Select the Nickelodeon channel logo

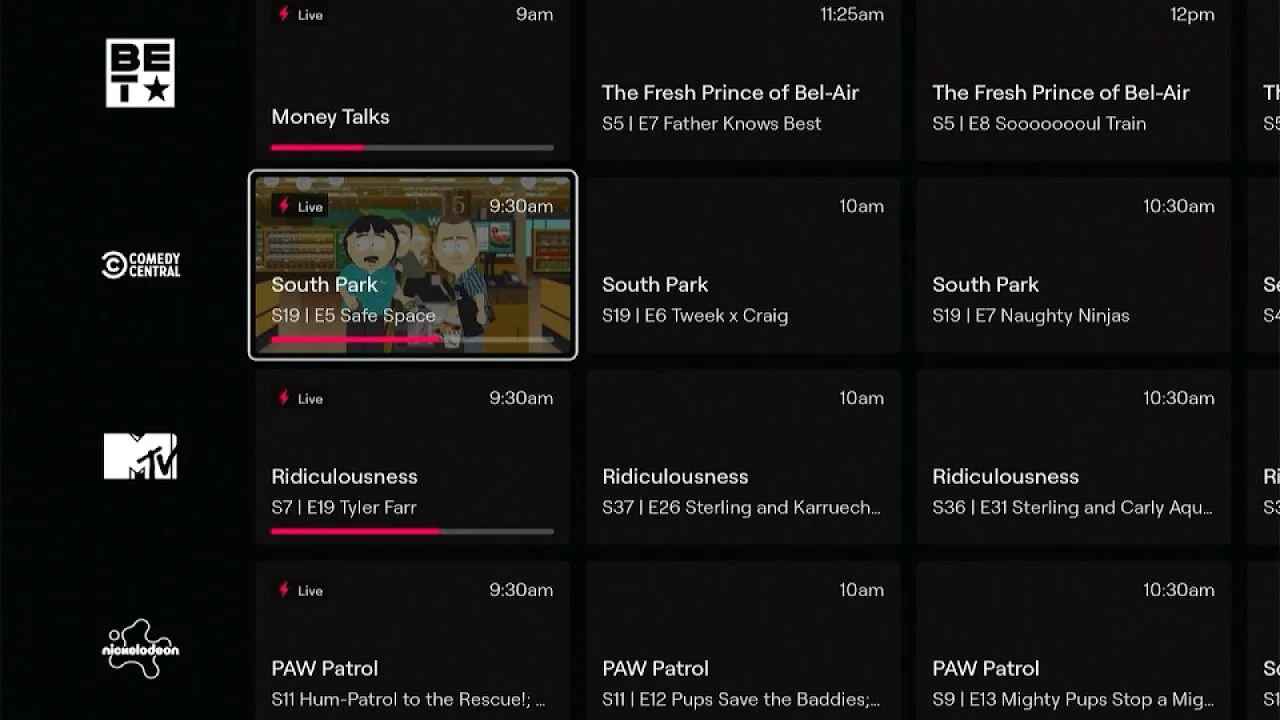(140, 648)
